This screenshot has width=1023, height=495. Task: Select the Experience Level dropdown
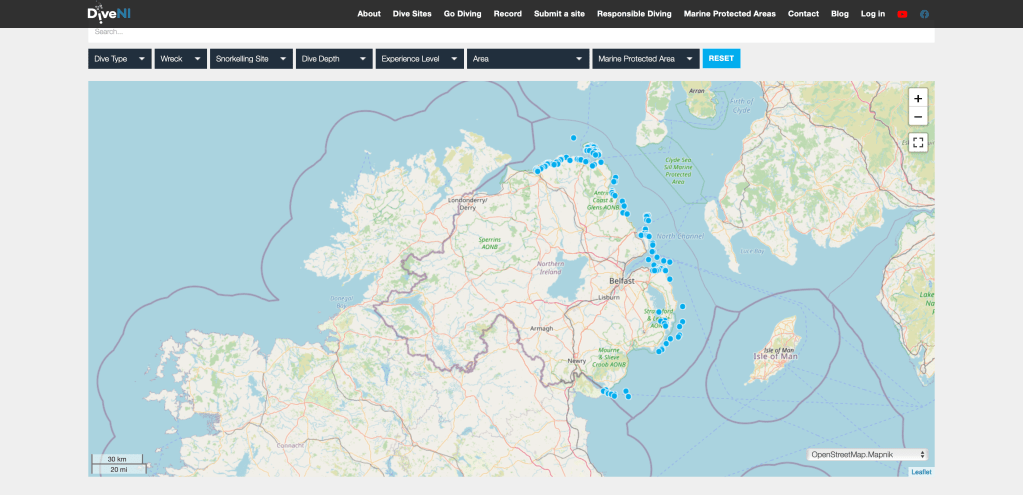tap(419, 59)
